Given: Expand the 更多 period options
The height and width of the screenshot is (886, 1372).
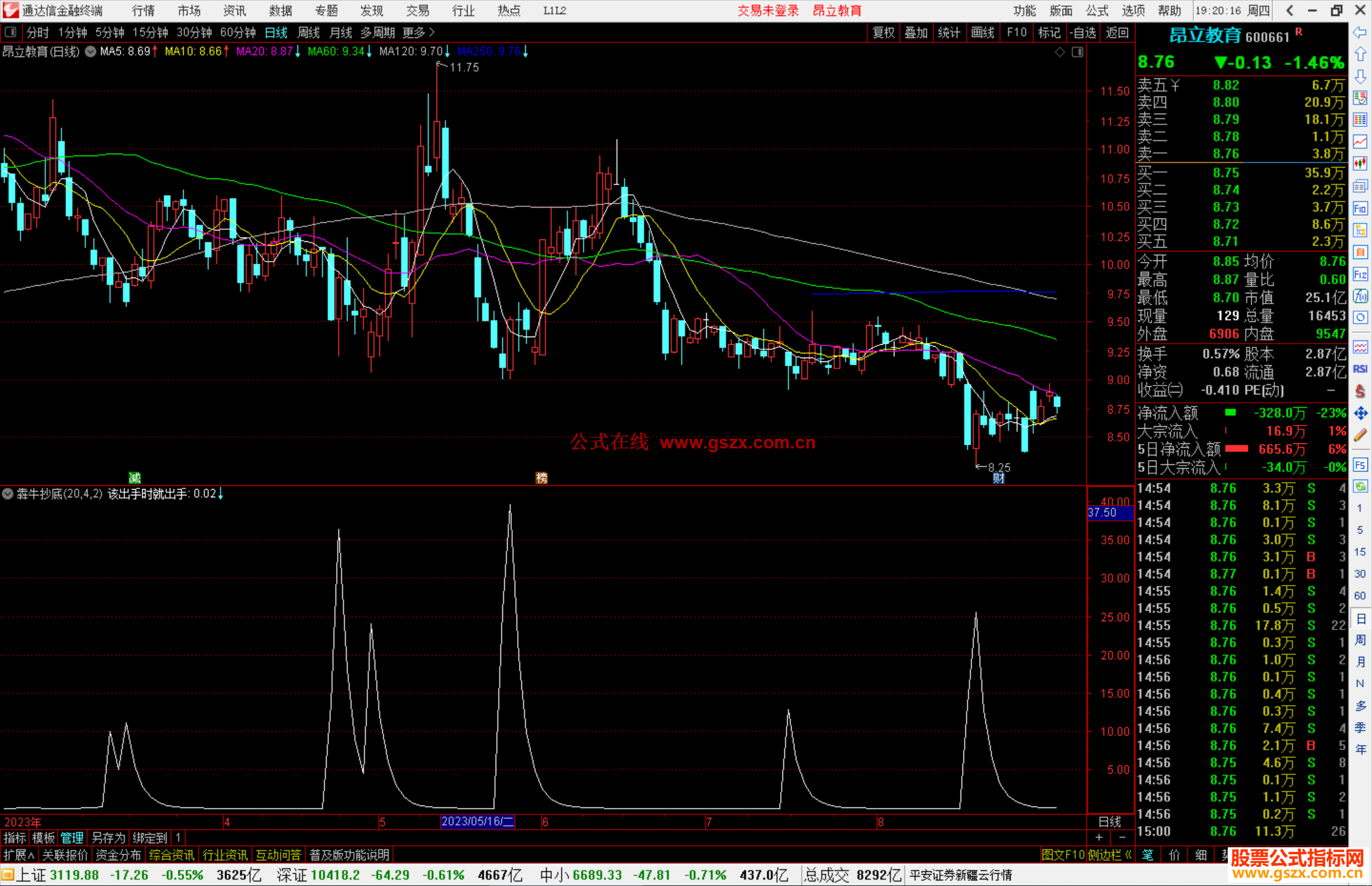Looking at the screenshot, I should pyautogui.click(x=419, y=32).
